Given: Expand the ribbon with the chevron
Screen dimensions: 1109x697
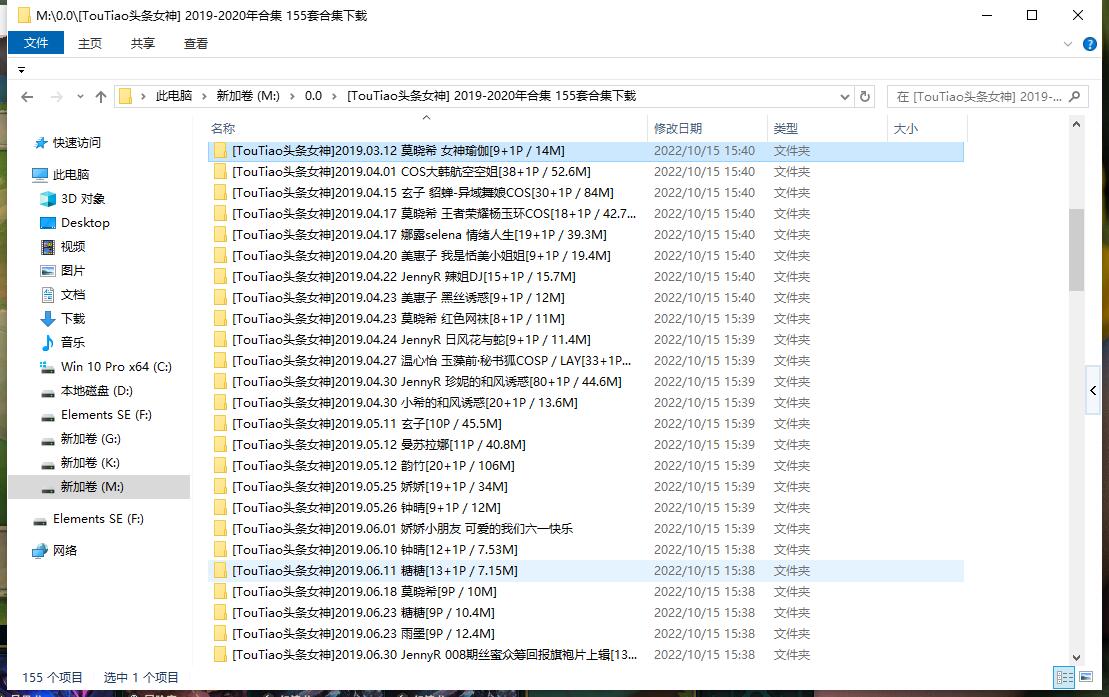Looking at the screenshot, I should pos(1068,44).
